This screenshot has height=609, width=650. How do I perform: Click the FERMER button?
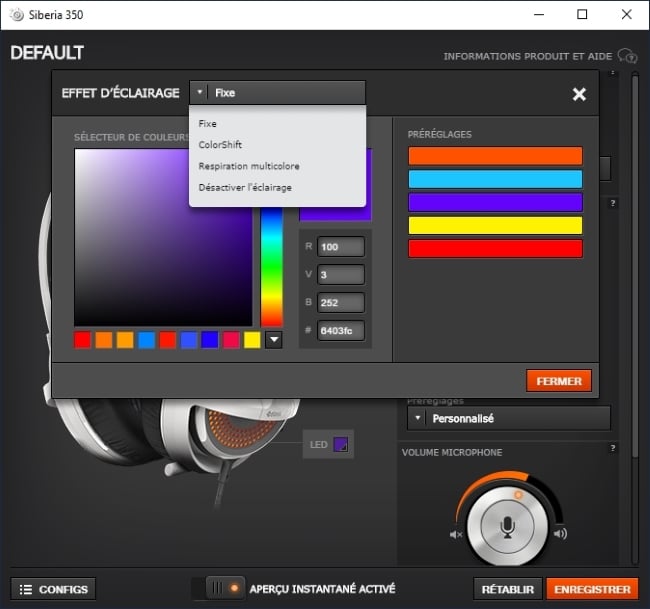559,381
